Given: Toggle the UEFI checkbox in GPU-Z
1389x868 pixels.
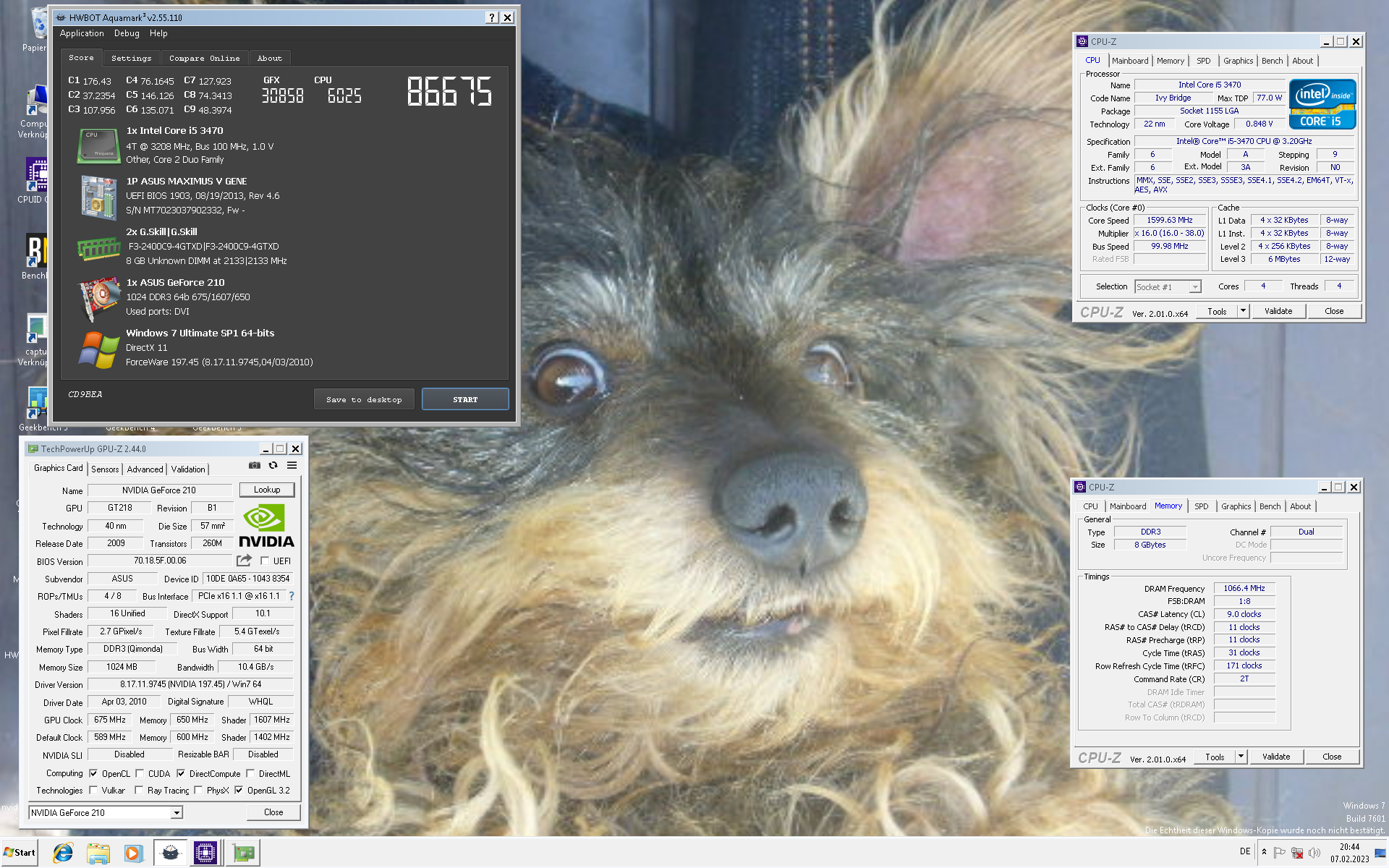Looking at the screenshot, I should pos(265,561).
